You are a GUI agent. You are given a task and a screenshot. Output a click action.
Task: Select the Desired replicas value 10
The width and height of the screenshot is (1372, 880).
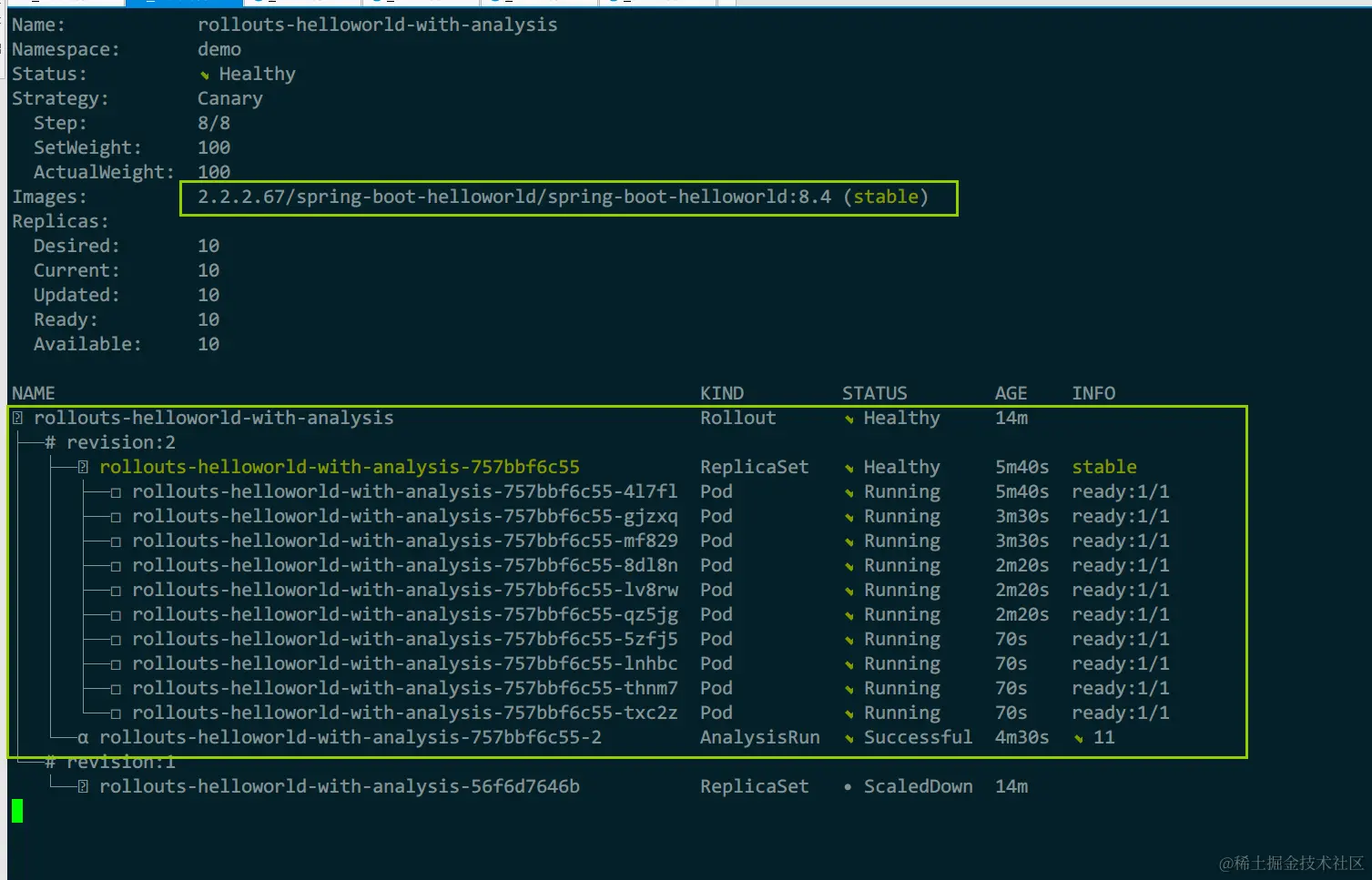coord(208,246)
